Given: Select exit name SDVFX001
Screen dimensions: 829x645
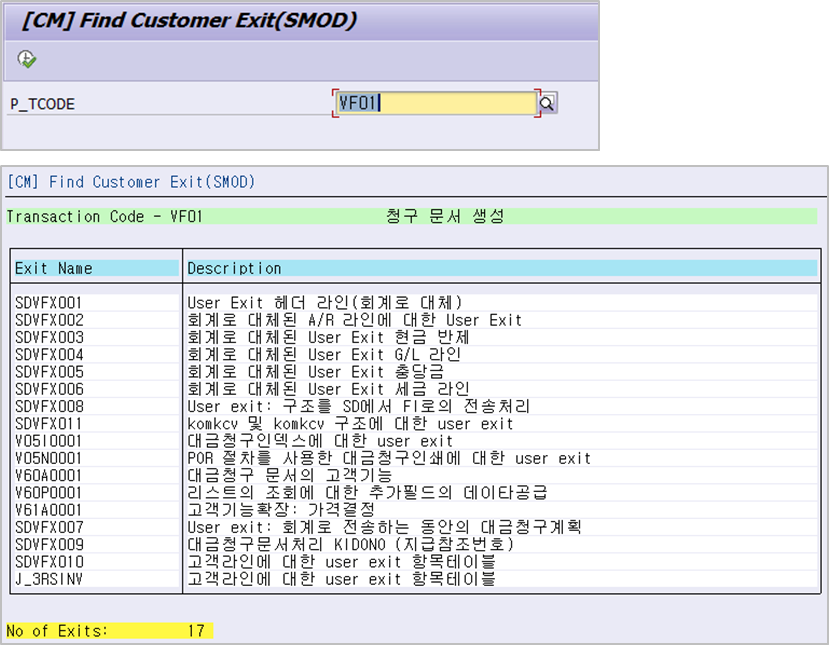Looking at the screenshot, I should pyautogui.click(x=49, y=303).
